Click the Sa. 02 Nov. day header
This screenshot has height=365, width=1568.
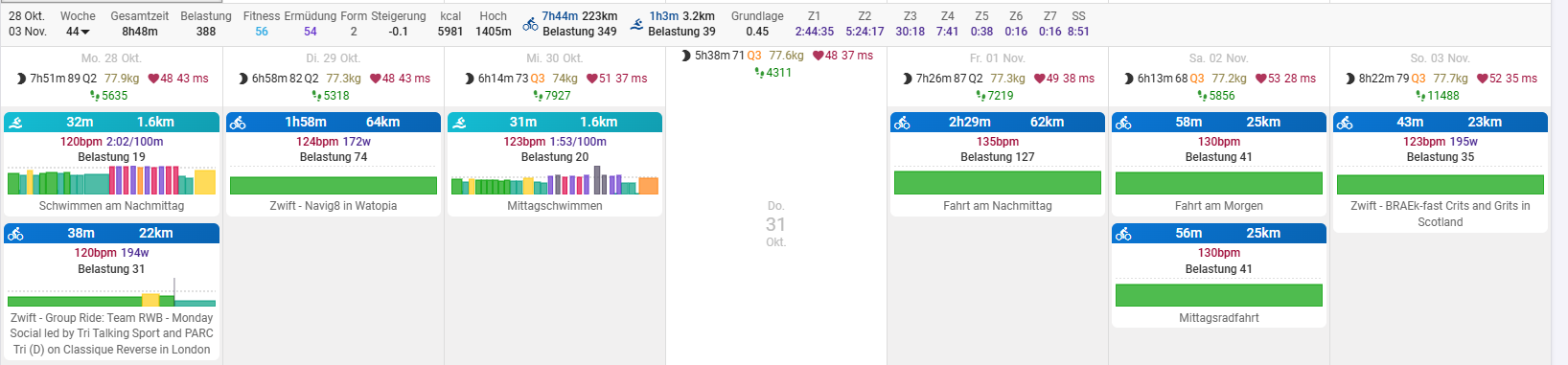coord(1218,58)
